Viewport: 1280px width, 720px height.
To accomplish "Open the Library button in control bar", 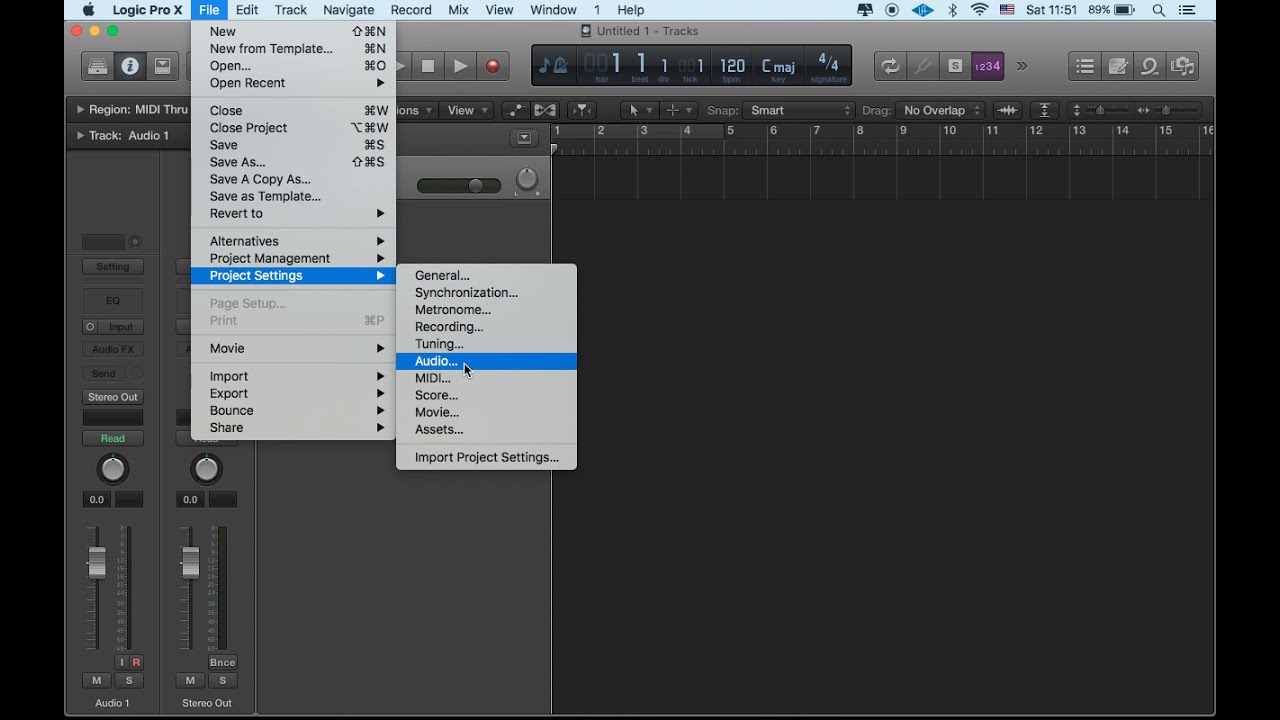I will (98, 67).
